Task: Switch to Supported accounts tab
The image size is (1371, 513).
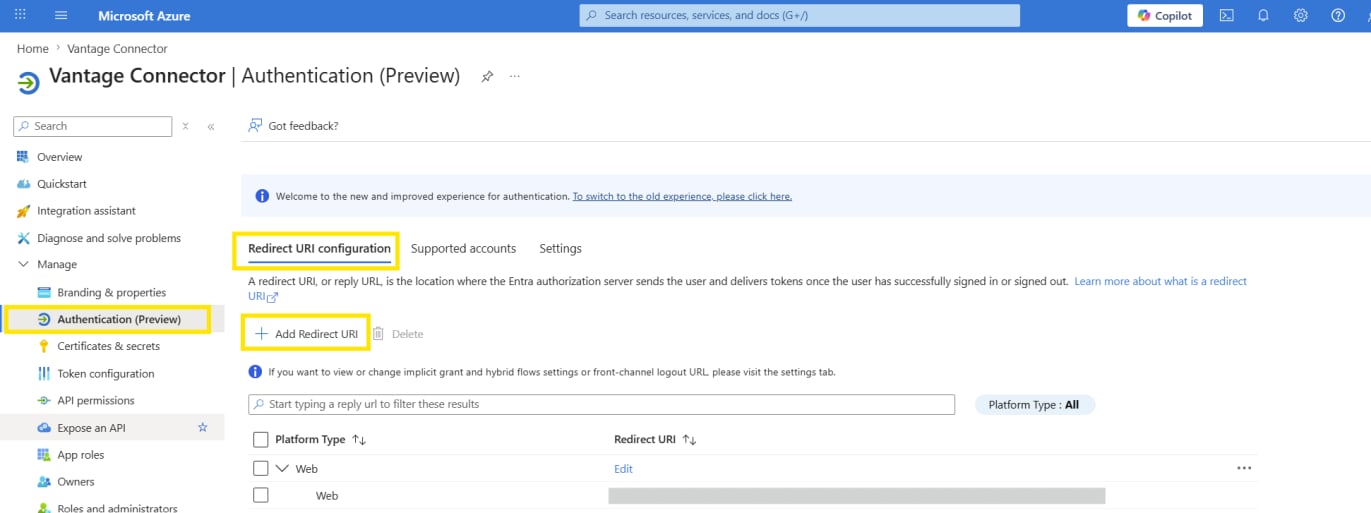Action: pos(463,248)
